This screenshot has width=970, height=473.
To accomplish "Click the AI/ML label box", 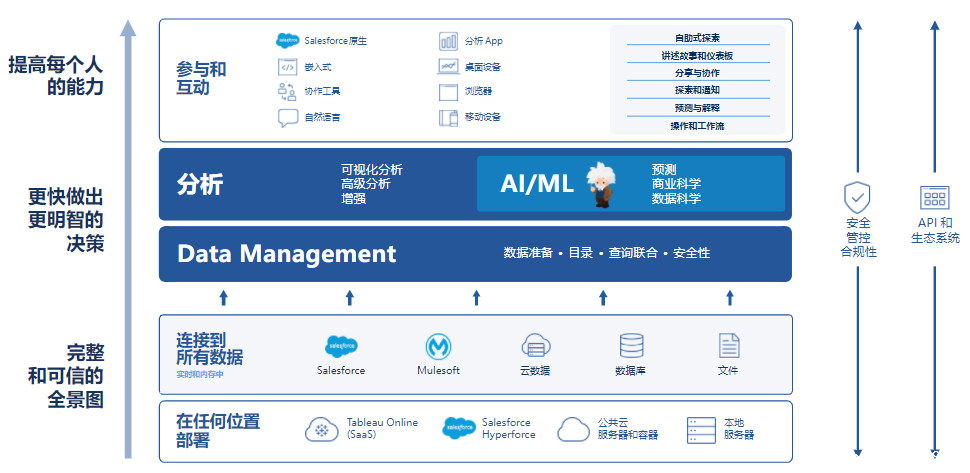I will coord(536,184).
